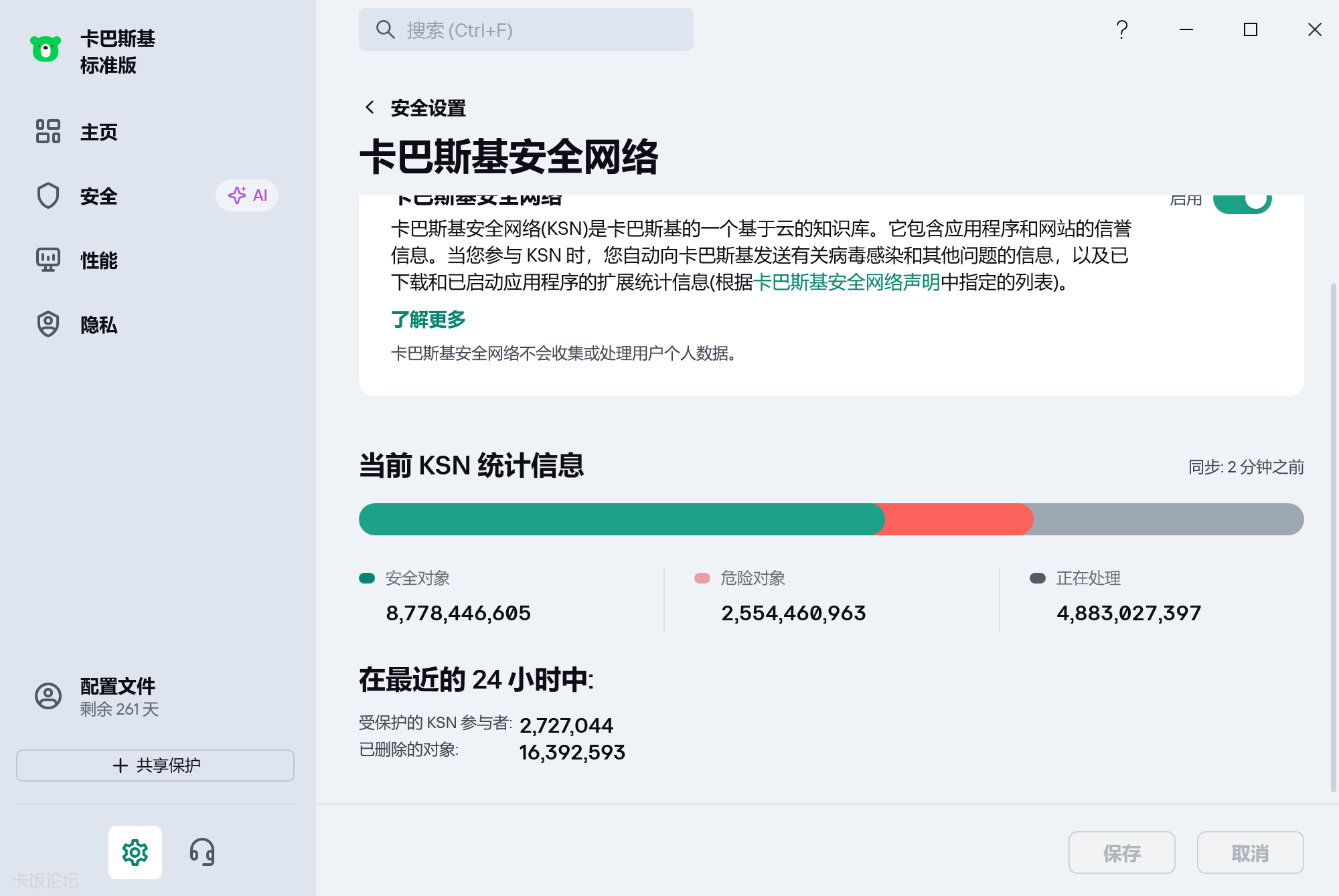
Task: Click the 已删除的对象 count 16,392,593
Action: (572, 752)
